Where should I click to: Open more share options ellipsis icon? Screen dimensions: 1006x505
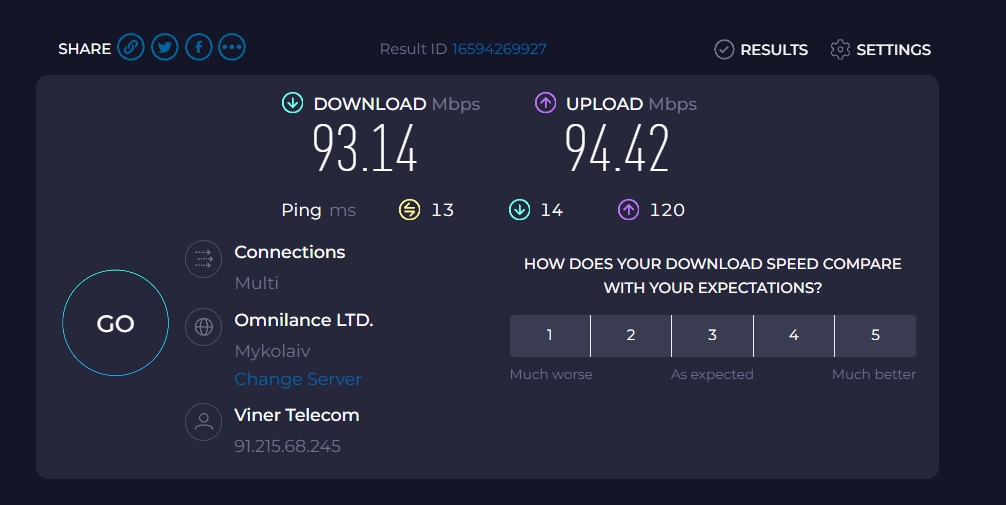coord(232,47)
